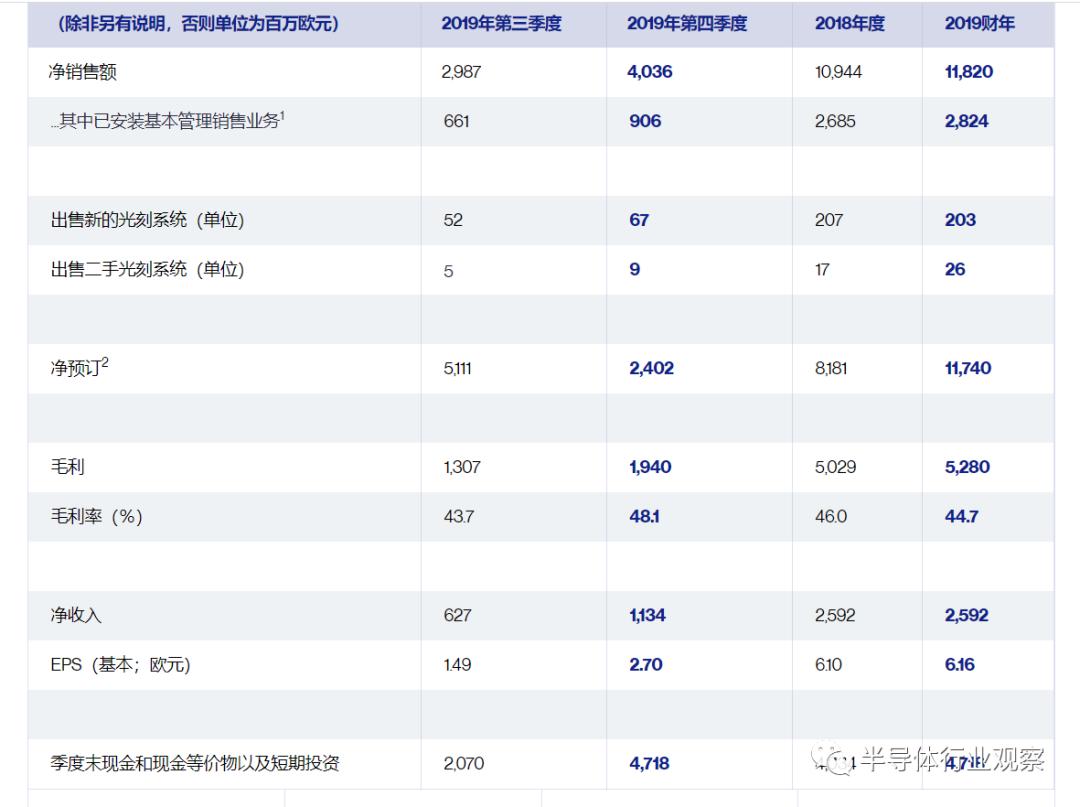The width and height of the screenshot is (1080, 807).
Task: Click the 2019年第四季度 column header
Action: pyautogui.click(x=687, y=23)
